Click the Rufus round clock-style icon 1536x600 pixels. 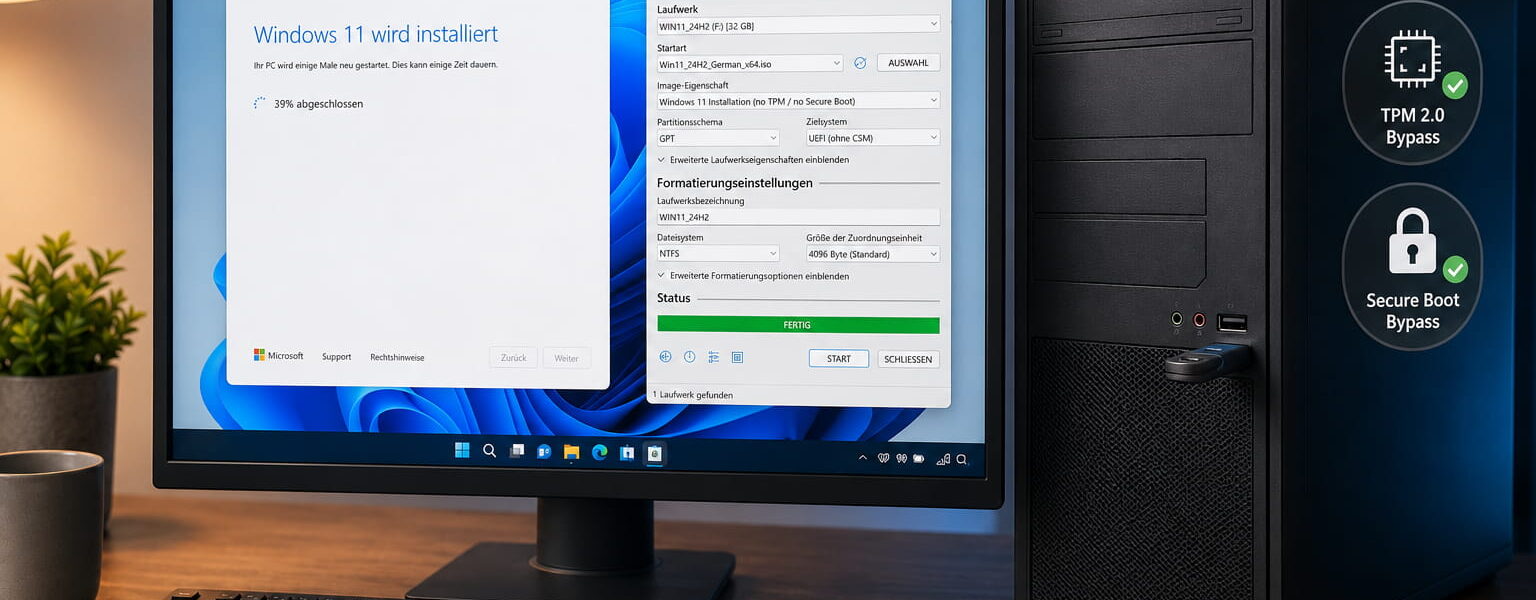click(689, 357)
